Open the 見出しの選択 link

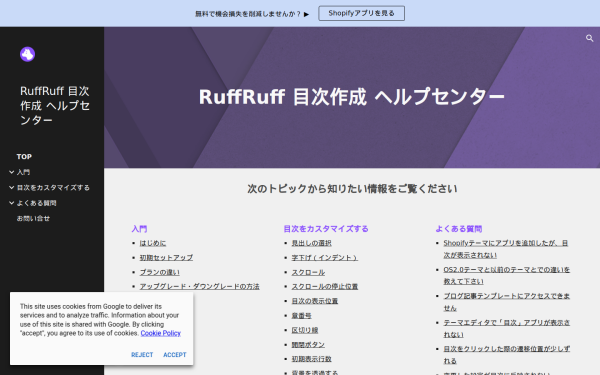(x=311, y=243)
